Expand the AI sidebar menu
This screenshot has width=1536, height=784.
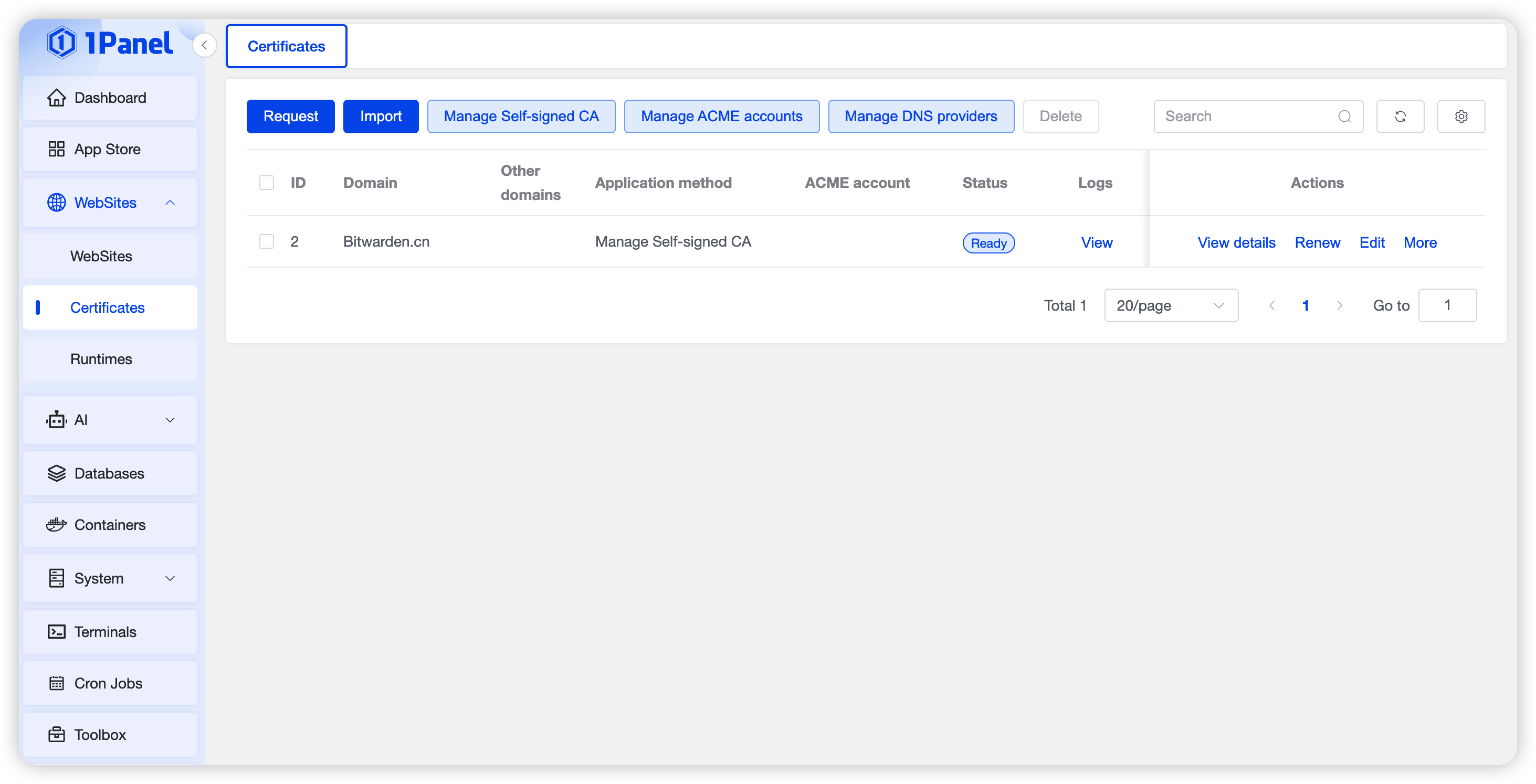coord(170,420)
